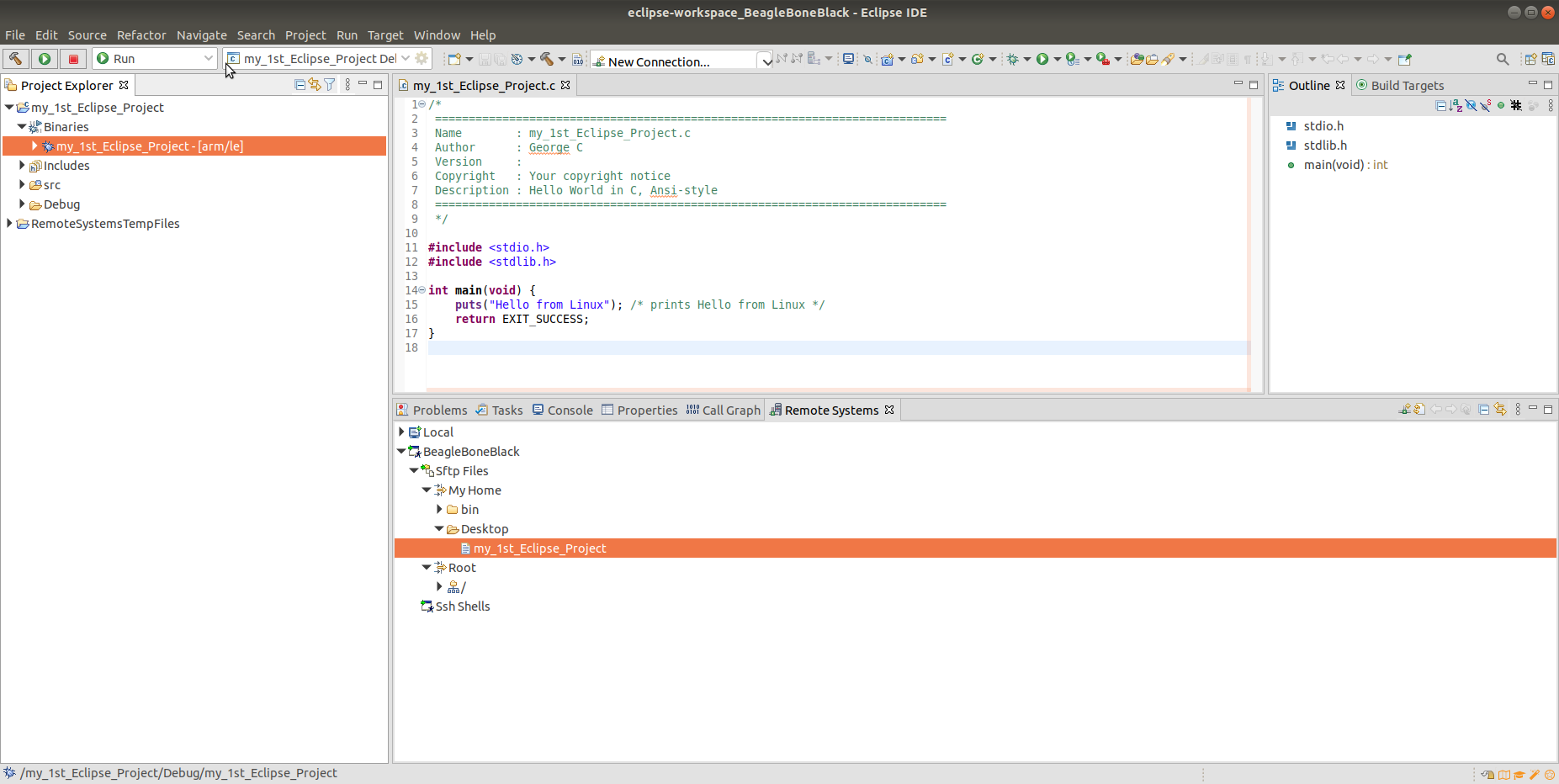Switch to the Call Graph tab
Viewport: 1559px width, 784px height.
[x=724, y=411]
